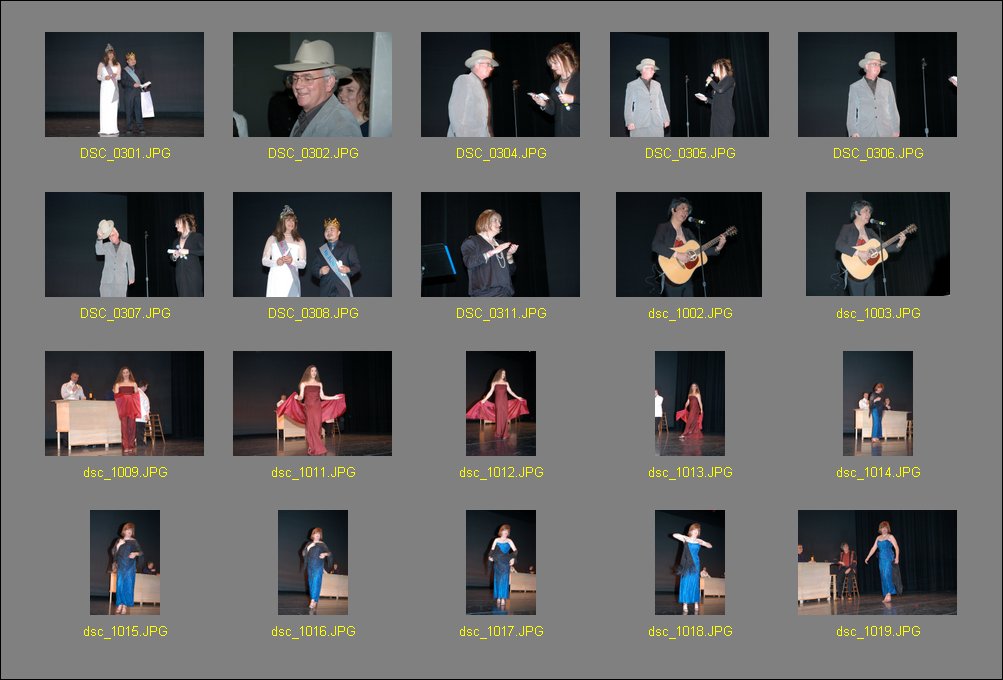This screenshot has width=1003, height=680.
Task: Click the DSC_0304.JPG filename label
Action: click(x=501, y=154)
